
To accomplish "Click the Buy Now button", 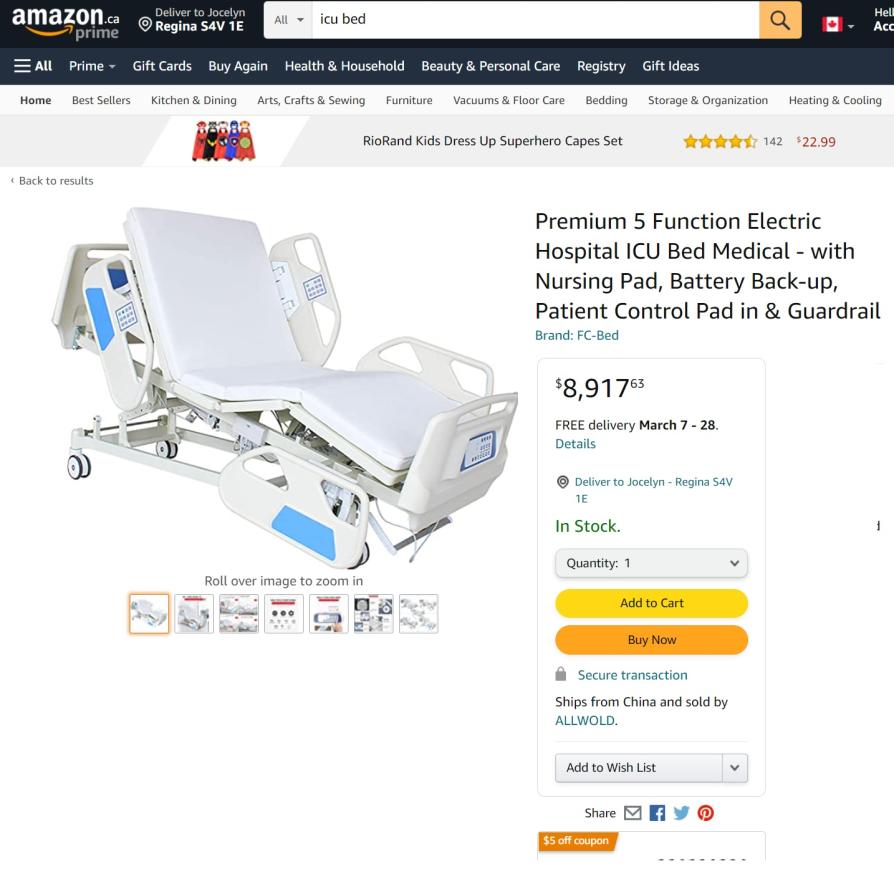I will tap(651, 640).
